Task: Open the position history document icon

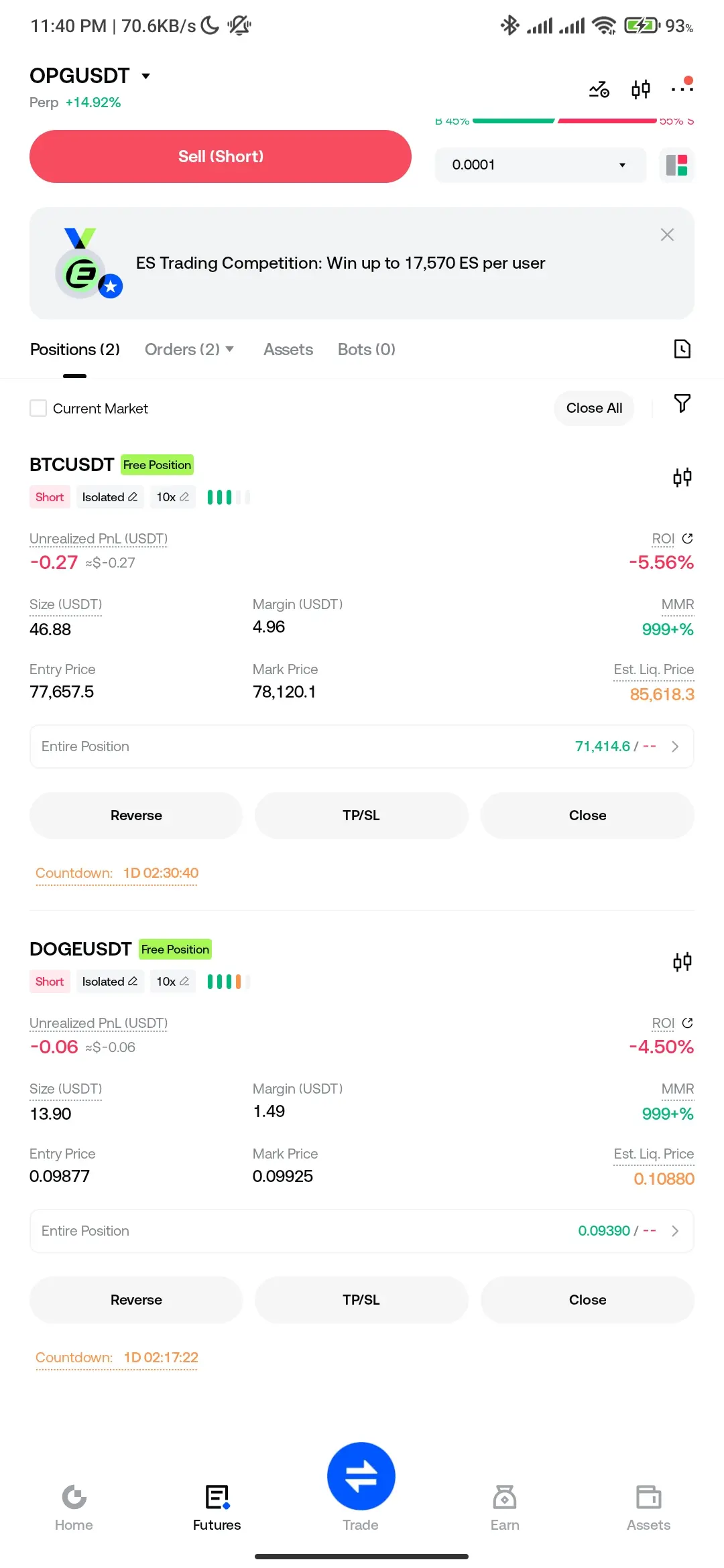Action: tap(682, 349)
